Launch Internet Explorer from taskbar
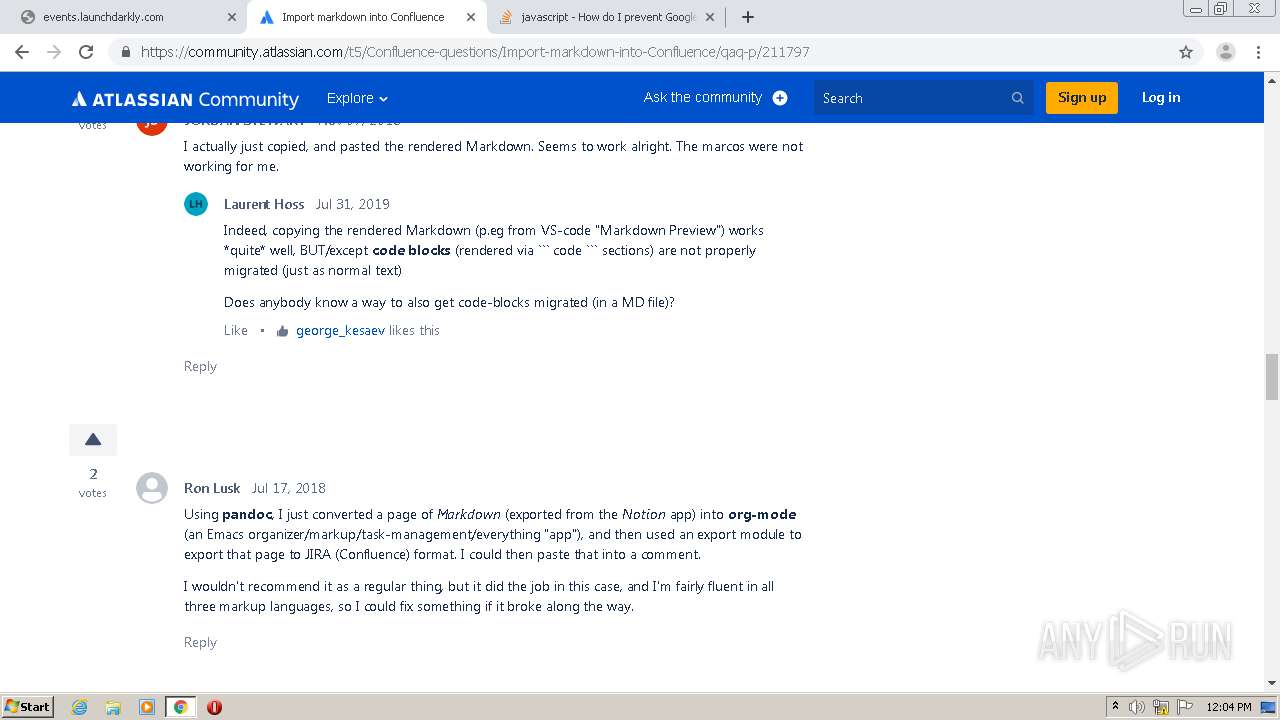This screenshot has height=720, width=1280. coord(80,707)
